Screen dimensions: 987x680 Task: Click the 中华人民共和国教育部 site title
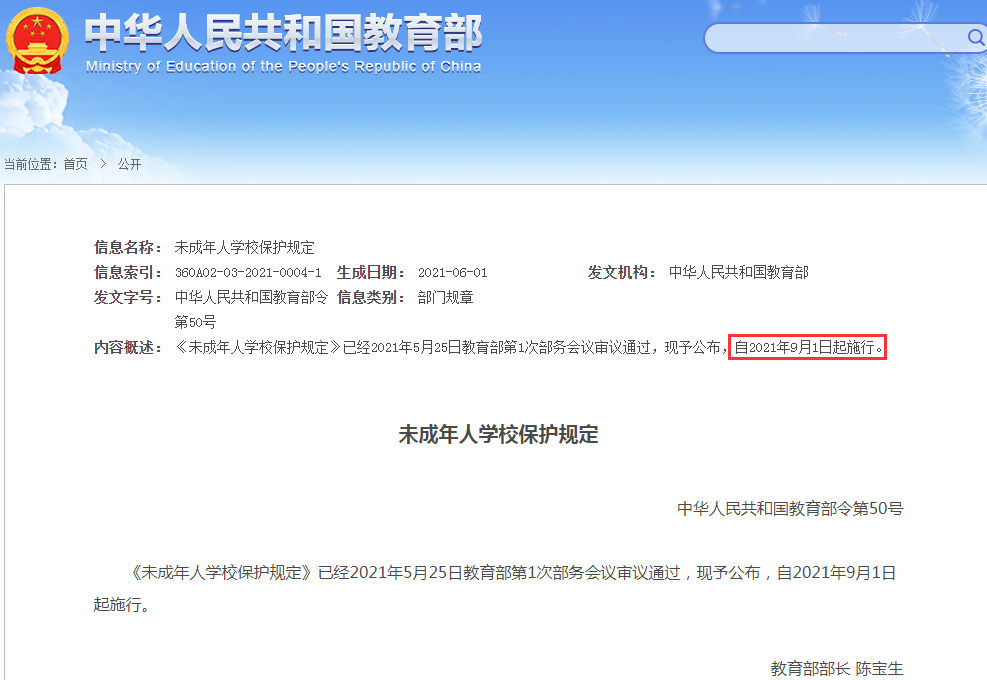point(283,33)
